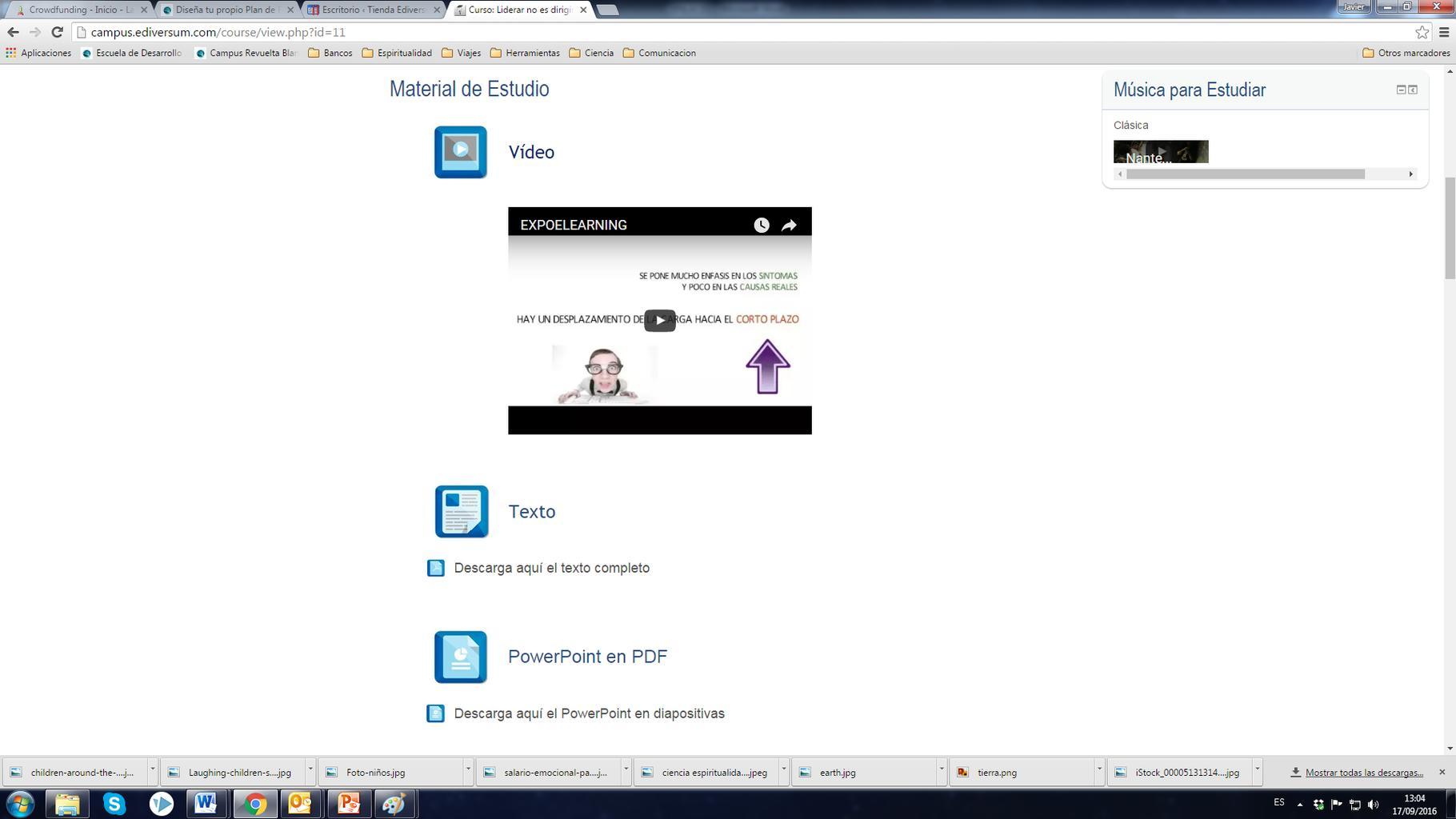Play the EXPOELEARNING video

(659, 321)
